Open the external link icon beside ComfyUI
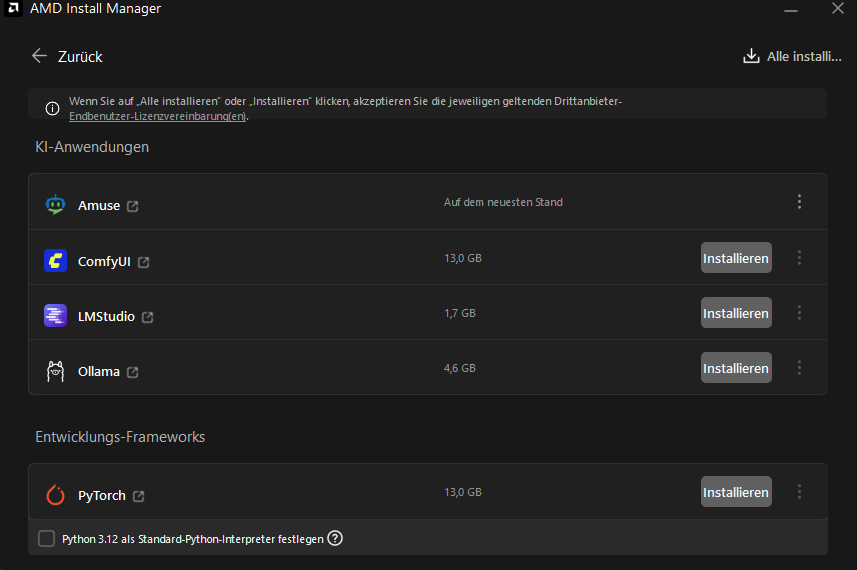This screenshot has width=857, height=570. [144, 262]
